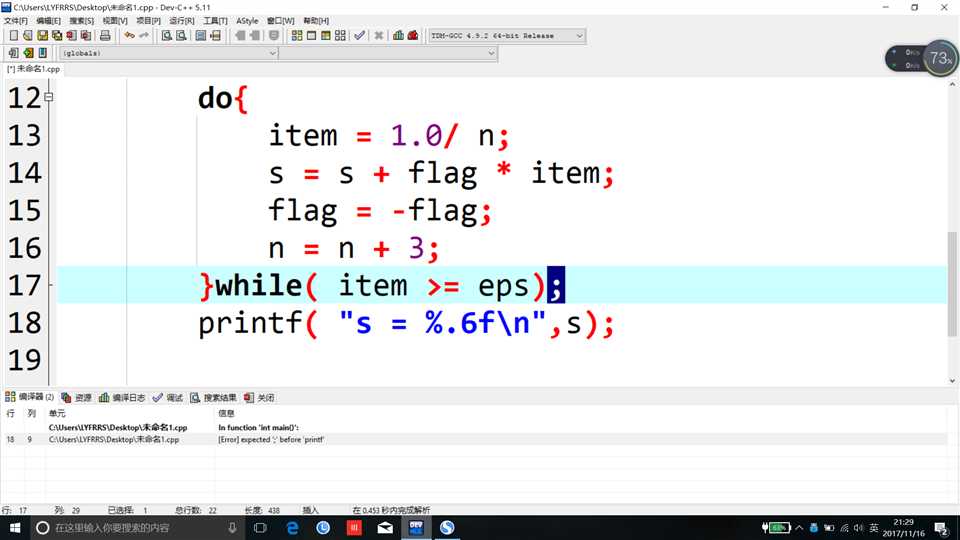Viewport: 960px width, 540px height.
Task: Open the Windows Start menu
Action: click(x=15, y=528)
